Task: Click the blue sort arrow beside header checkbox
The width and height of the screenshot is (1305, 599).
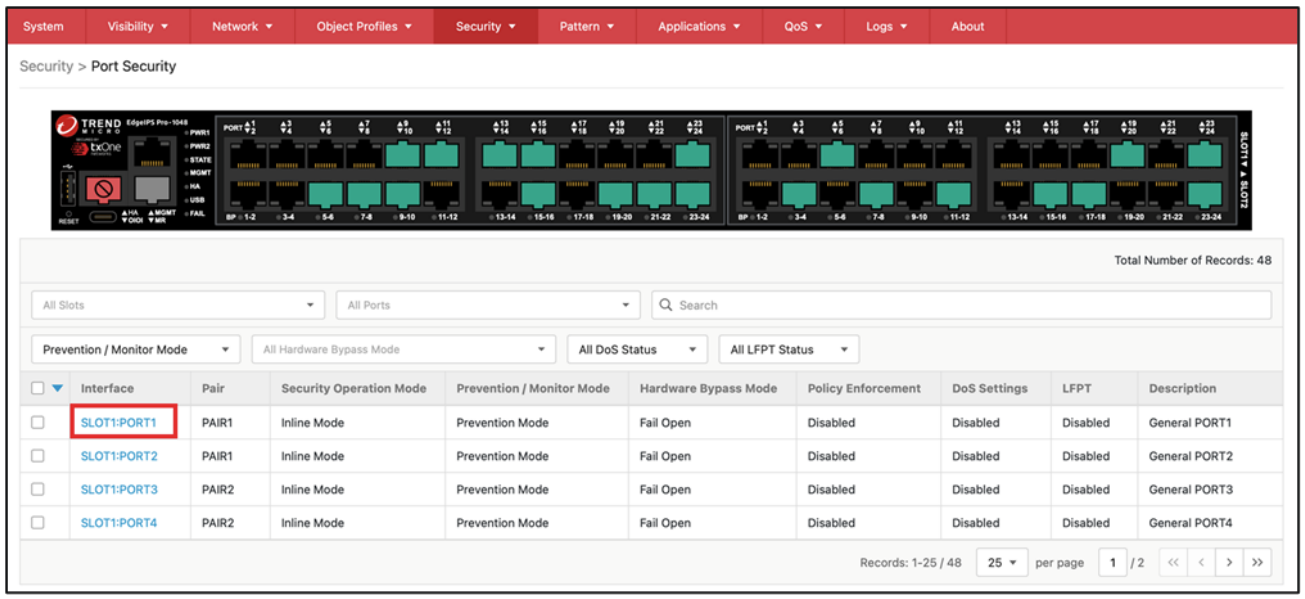Action: 57,389
